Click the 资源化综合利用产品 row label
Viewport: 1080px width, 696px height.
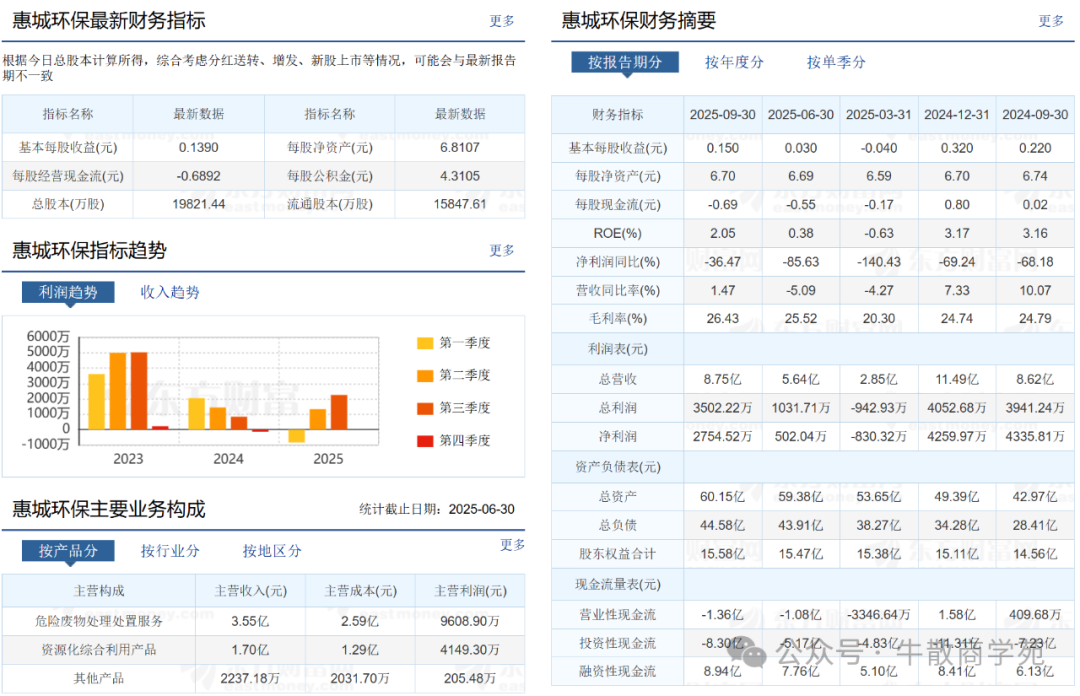coord(98,650)
